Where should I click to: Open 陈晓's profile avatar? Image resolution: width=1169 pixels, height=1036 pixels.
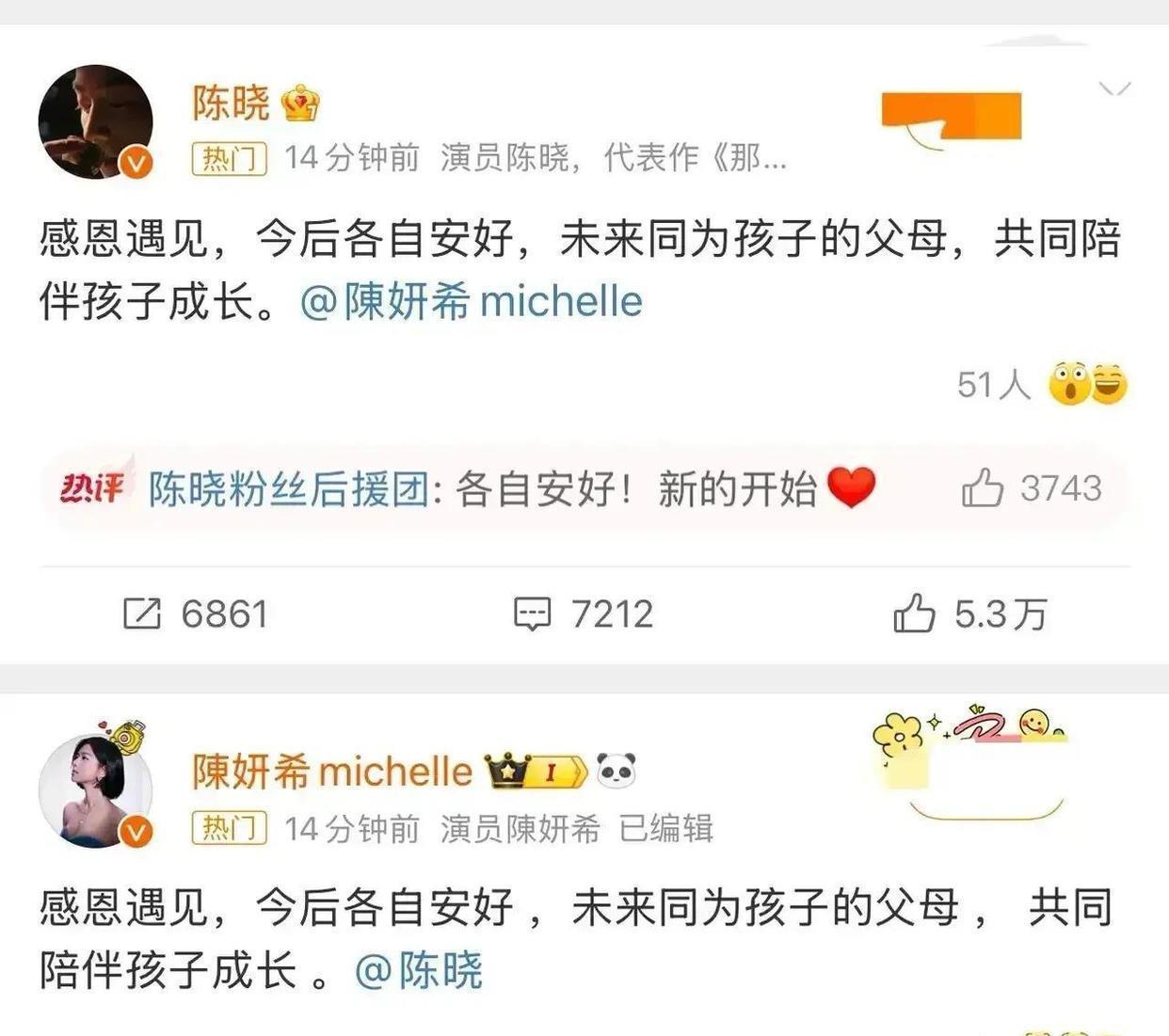coord(95,122)
